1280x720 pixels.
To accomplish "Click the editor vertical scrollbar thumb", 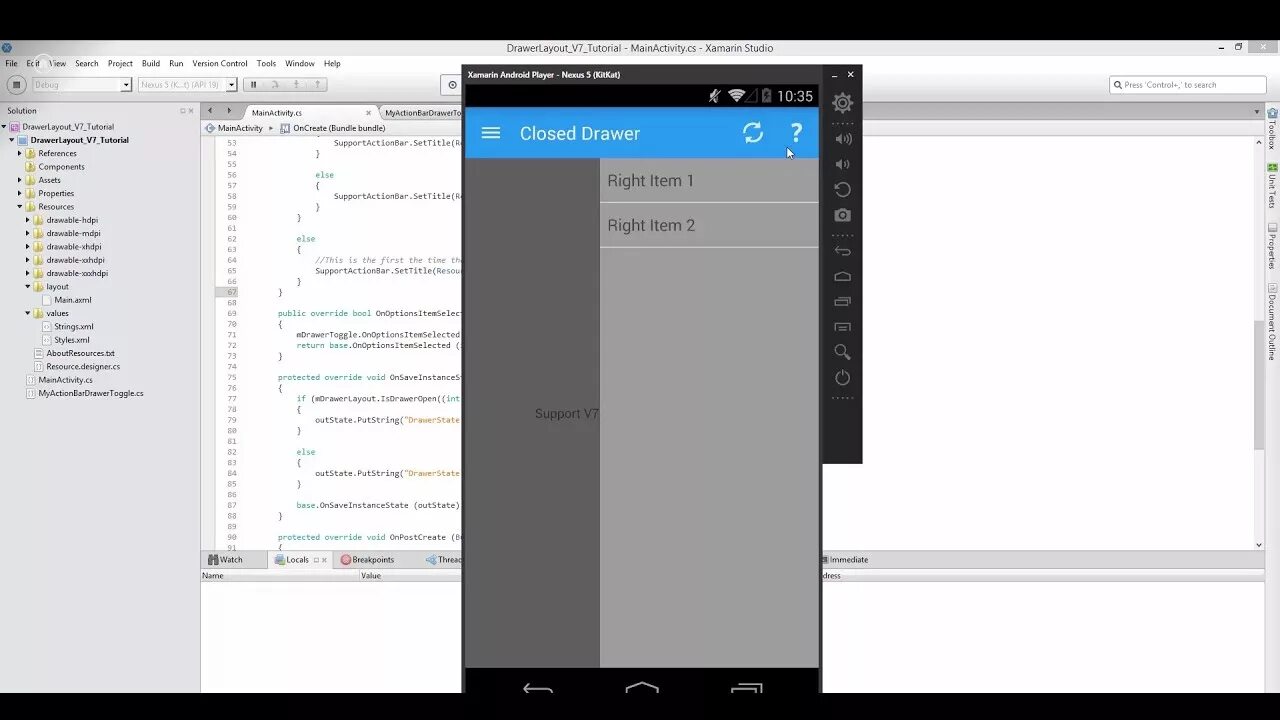I will click(x=1259, y=385).
